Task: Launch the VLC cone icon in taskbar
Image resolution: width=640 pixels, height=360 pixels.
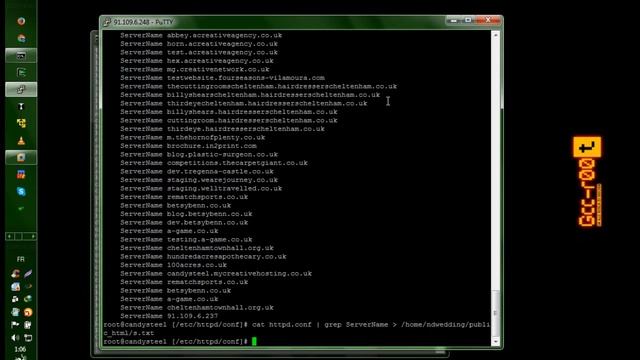Action: pyautogui.click(x=21, y=141)
